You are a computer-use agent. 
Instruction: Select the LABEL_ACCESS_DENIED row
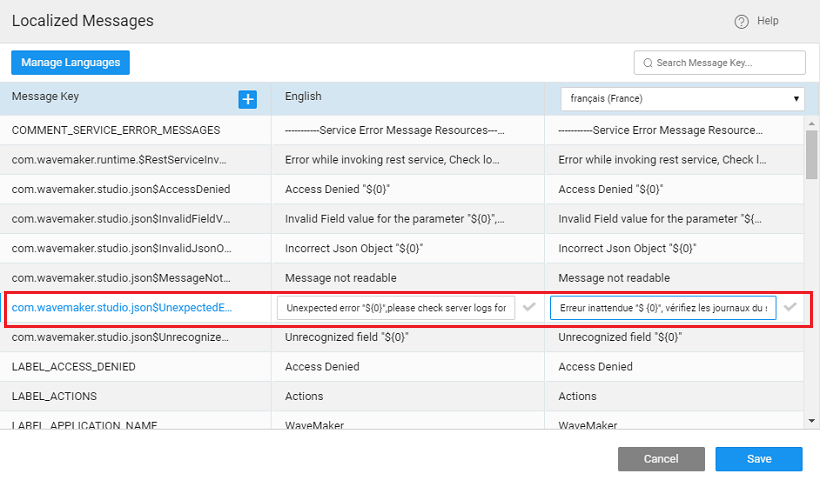[x=74, y=367]
